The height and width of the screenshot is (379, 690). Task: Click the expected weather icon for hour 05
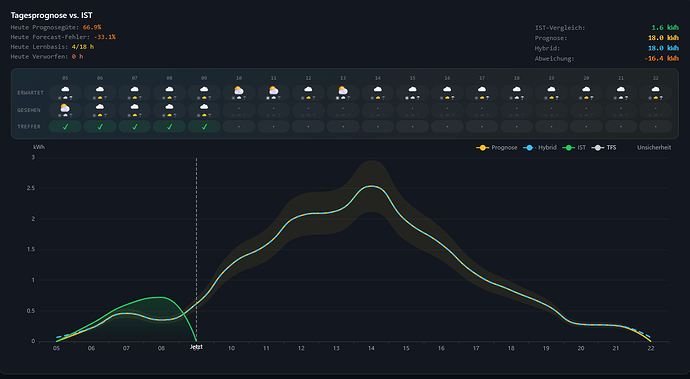(65, 89)
